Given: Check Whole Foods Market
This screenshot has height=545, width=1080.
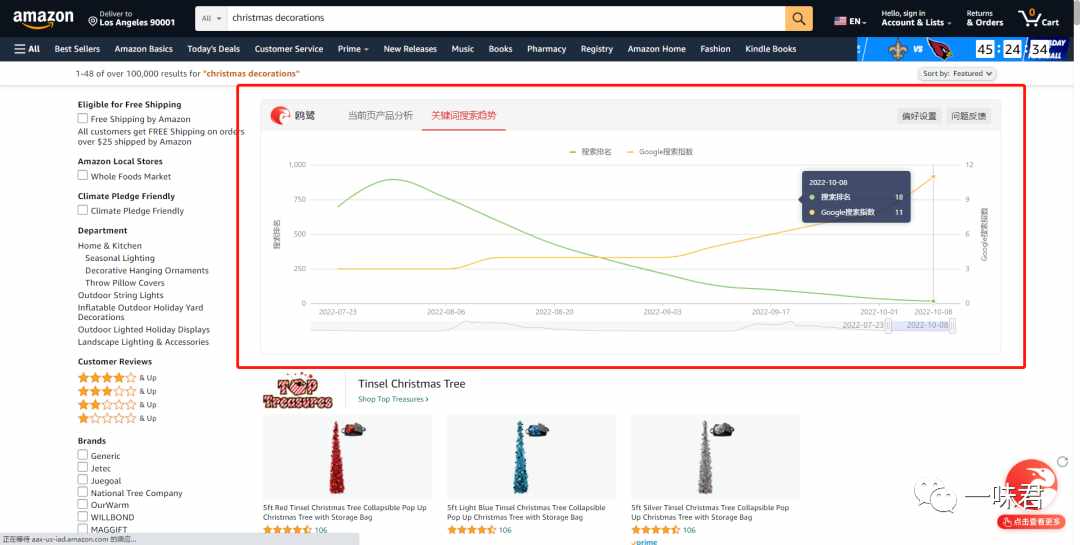Looking at the screenshot, I should click(x=83, y=176).
